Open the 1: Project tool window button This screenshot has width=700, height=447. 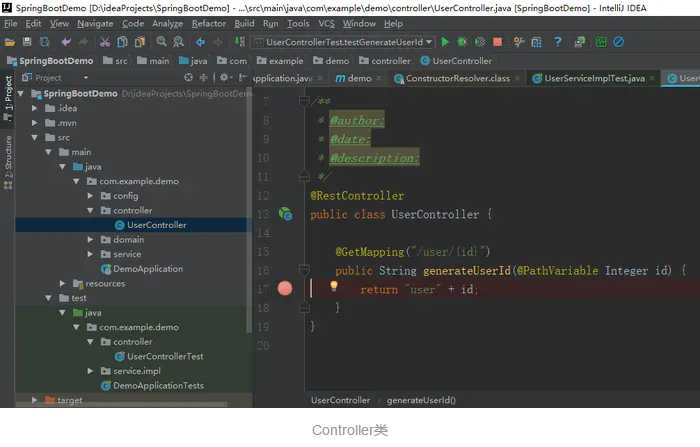click(8, 98)
